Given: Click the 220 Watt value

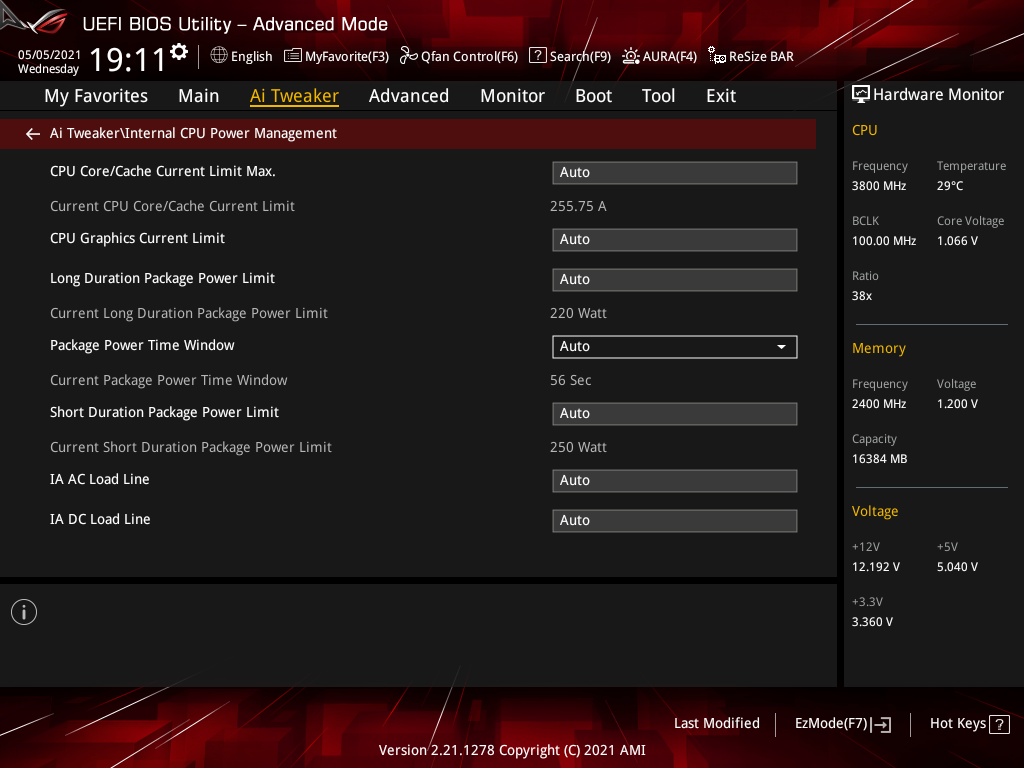Looking at the screenshot, I should pos(578,313).
